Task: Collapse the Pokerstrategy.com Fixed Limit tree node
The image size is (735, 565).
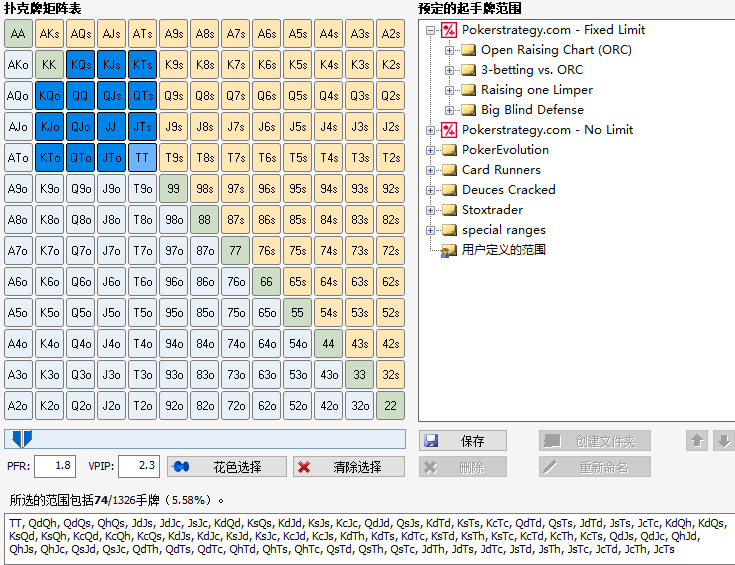Action: (x=430, y=30)
